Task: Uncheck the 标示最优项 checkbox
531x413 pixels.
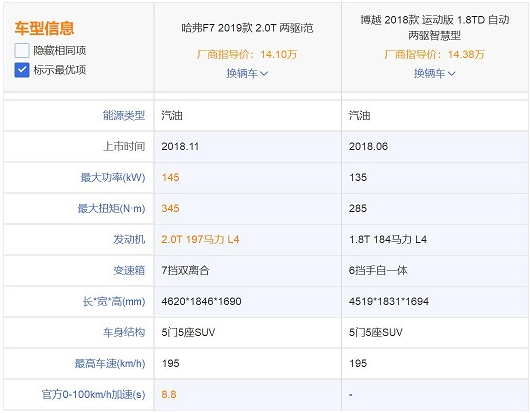Action: (x=22, y=70)
